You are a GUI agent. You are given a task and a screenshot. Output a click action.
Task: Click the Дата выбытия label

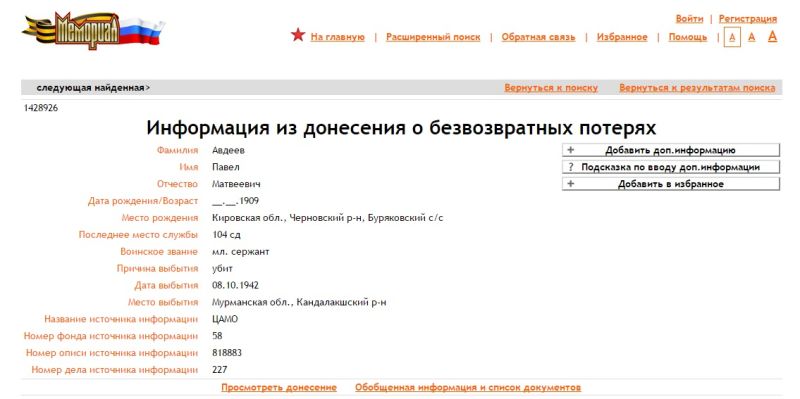click(x=166, y=286)
